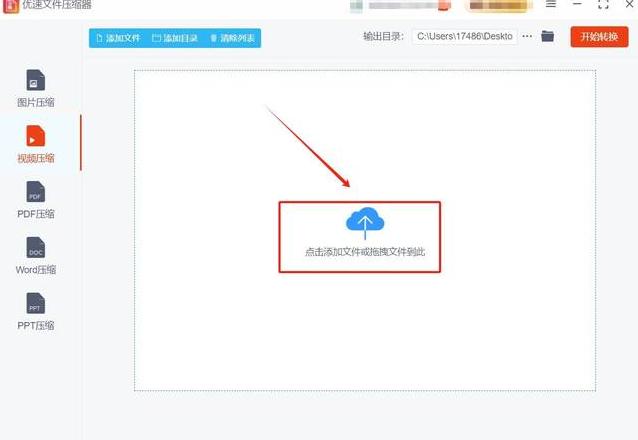This screenshot has height=440, width=638.
Task: Click the 添加目录 add folder button
Action: click(175, 38)
